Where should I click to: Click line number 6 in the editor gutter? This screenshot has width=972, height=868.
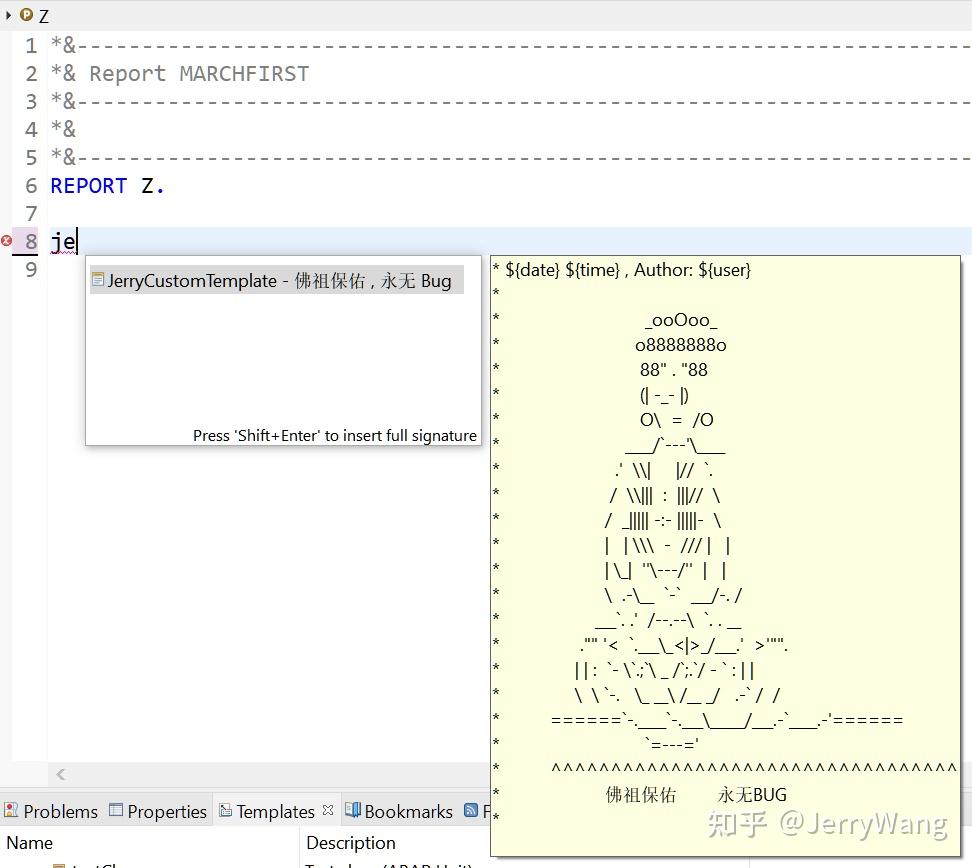point(31,185)
